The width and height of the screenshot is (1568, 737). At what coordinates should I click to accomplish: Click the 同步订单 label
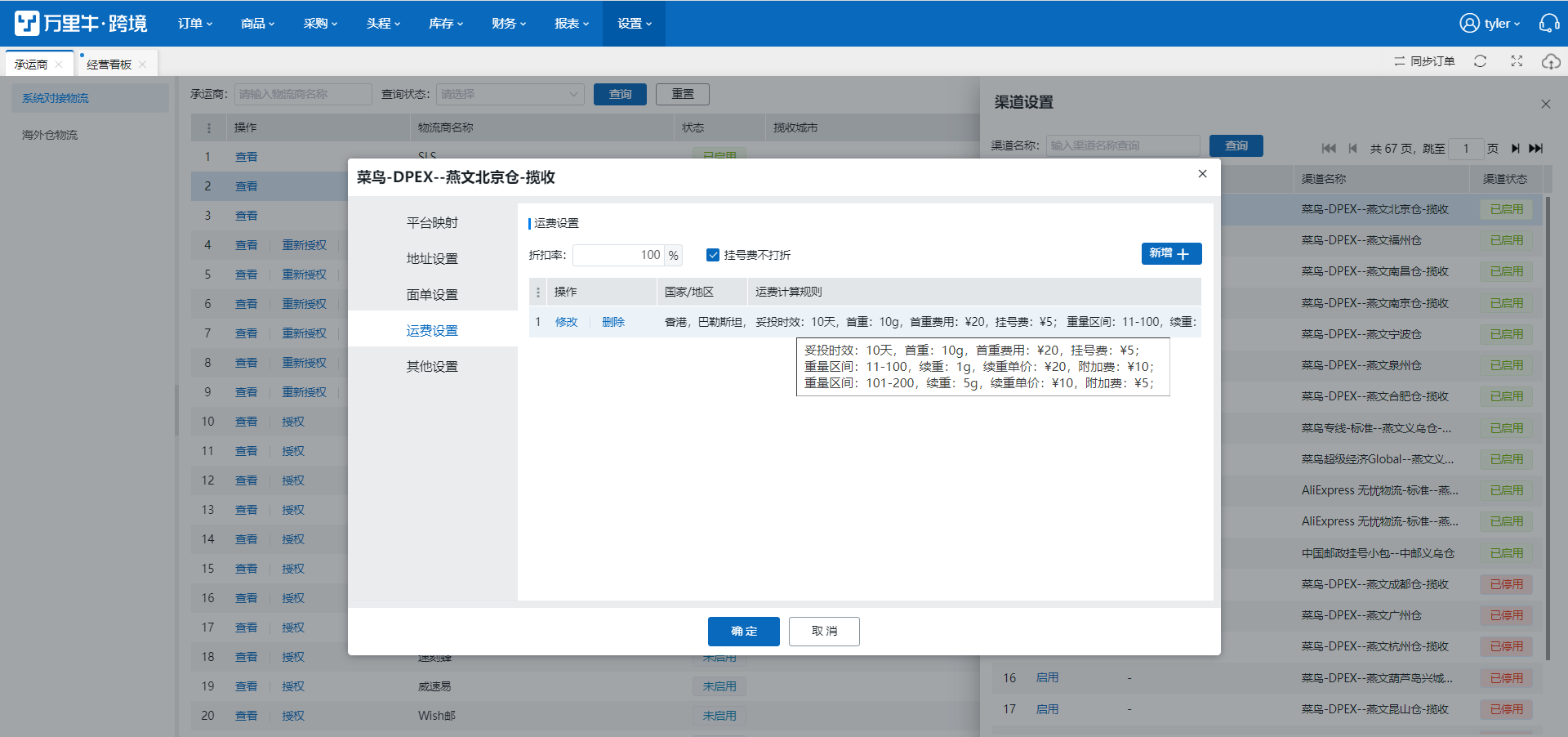click(x=1432, y=61)
